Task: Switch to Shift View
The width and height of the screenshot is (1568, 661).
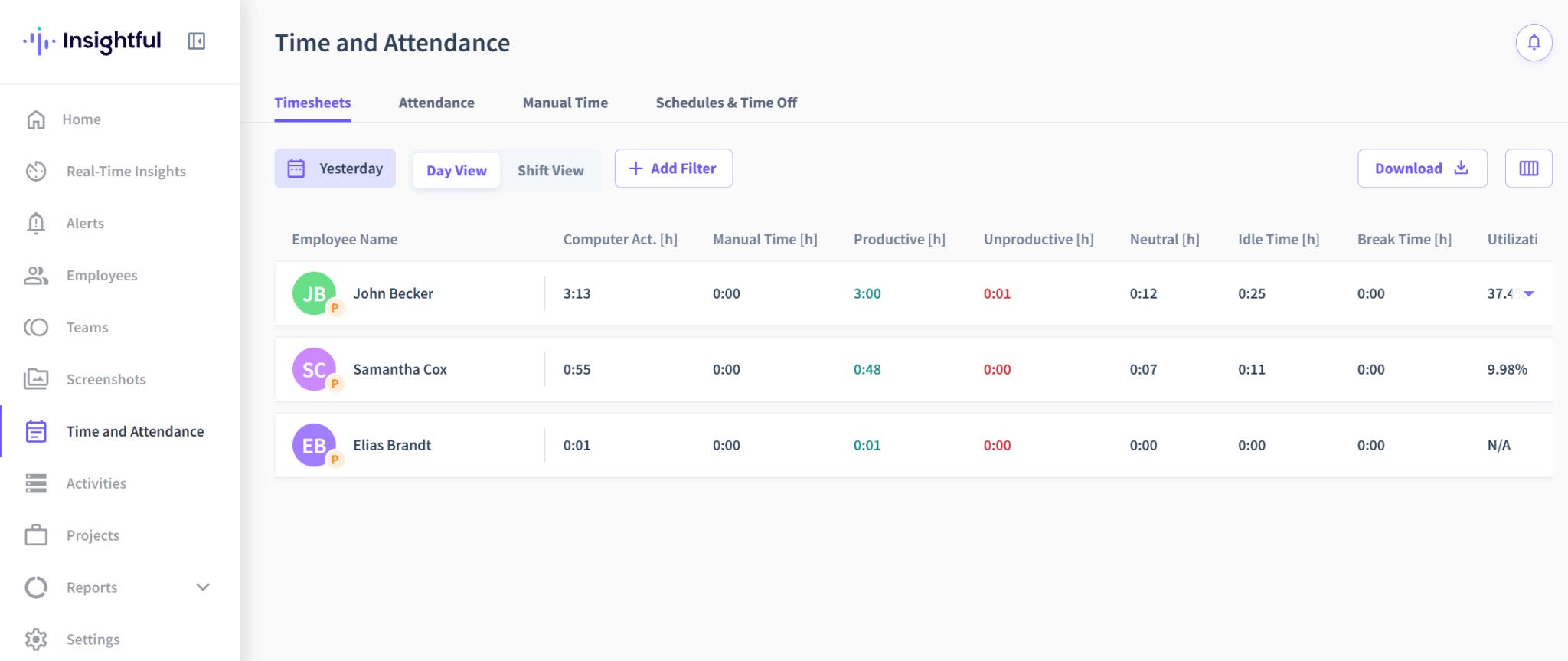Action: click(x=550, y=171)
